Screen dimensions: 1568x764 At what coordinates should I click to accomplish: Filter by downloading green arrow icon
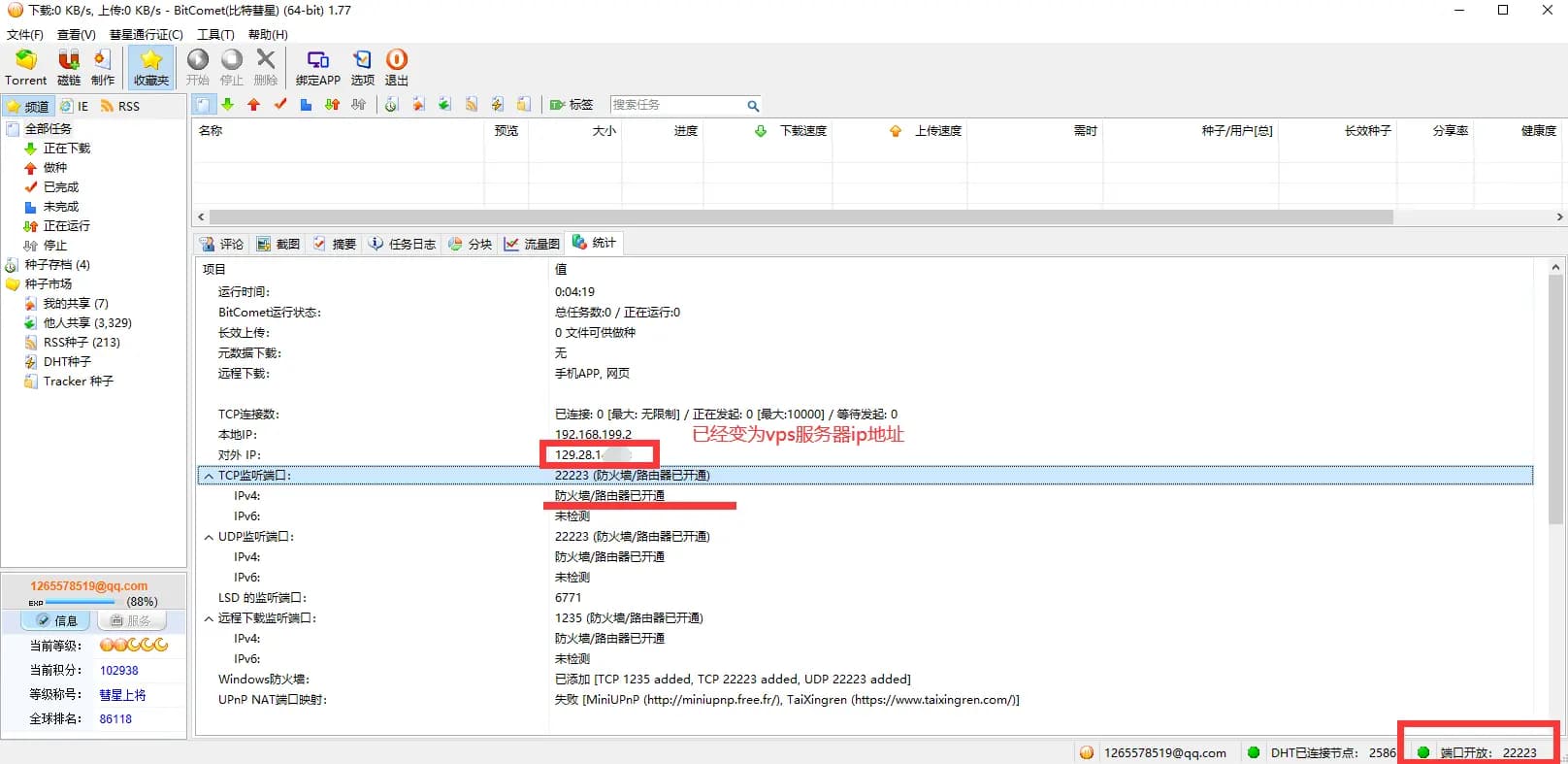click(227, 105)
